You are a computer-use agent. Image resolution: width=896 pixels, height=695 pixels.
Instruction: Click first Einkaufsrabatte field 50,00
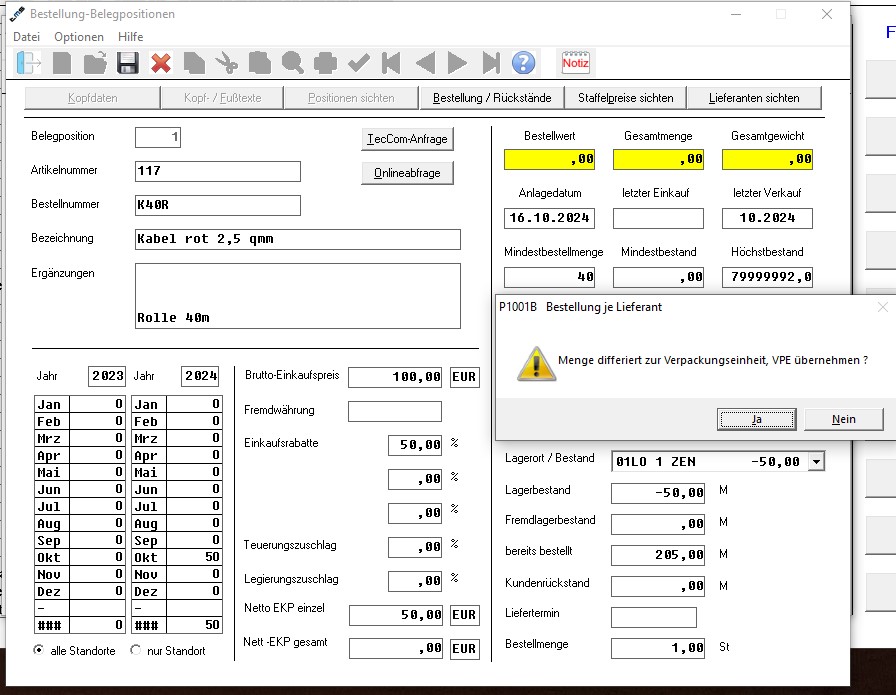click(415, 445)
